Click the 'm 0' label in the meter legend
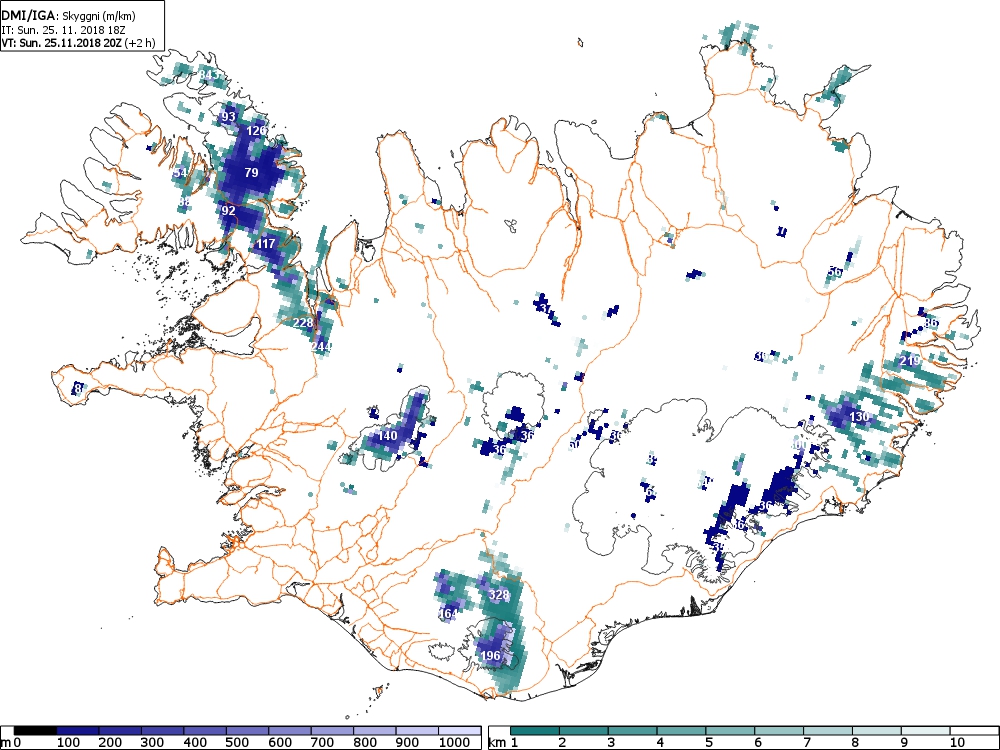This screenshot has width=1000, height=750. (x=11, y=743)
